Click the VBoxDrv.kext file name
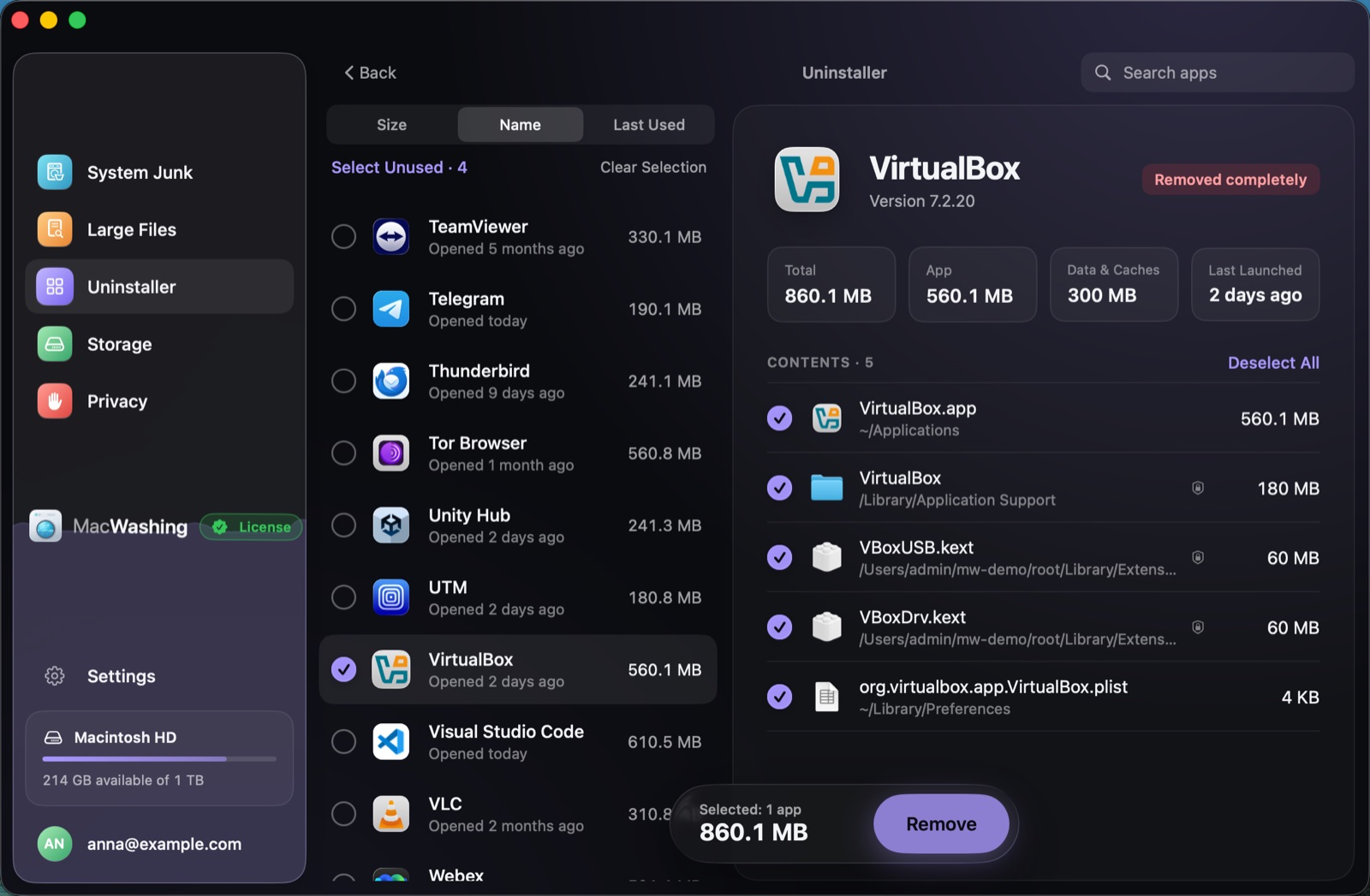Image resolution: width=1370 pixels, height=896 pixels. pos(912,617)
